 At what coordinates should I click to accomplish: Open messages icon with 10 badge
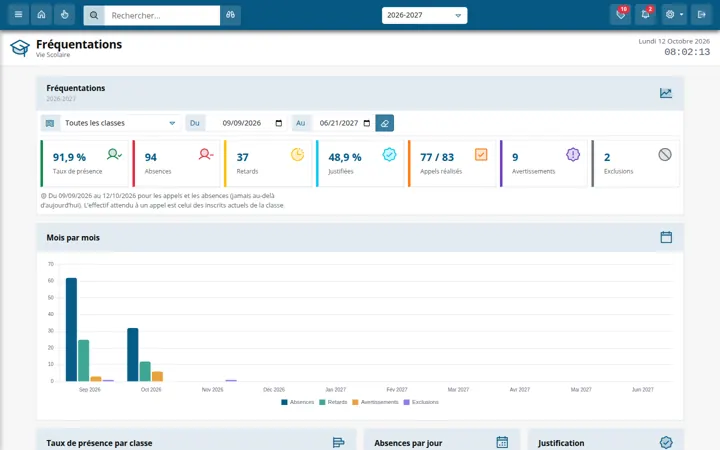(x=620, y=15)
